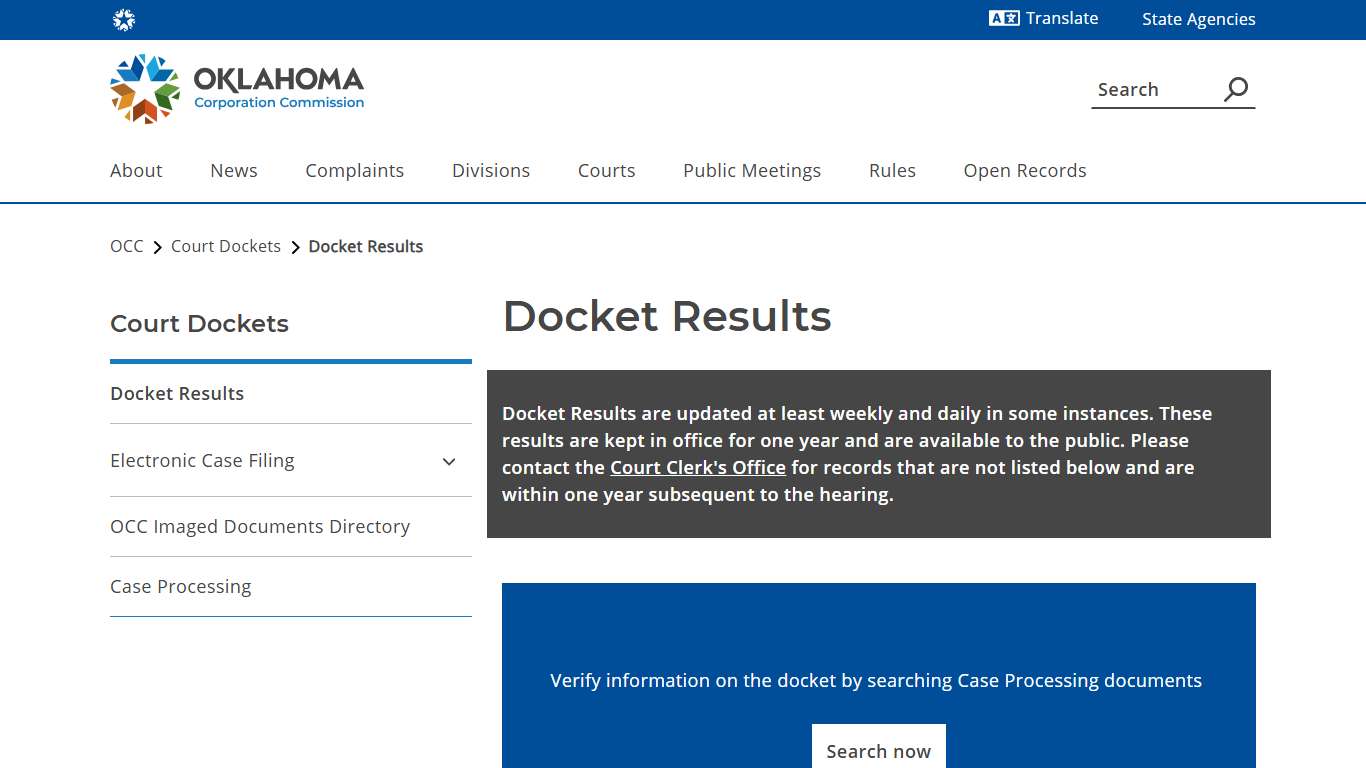Viewport: 1366px width, 768px height.
Task: Click the colorful star logo mark
Action: (x=143, y=88)
